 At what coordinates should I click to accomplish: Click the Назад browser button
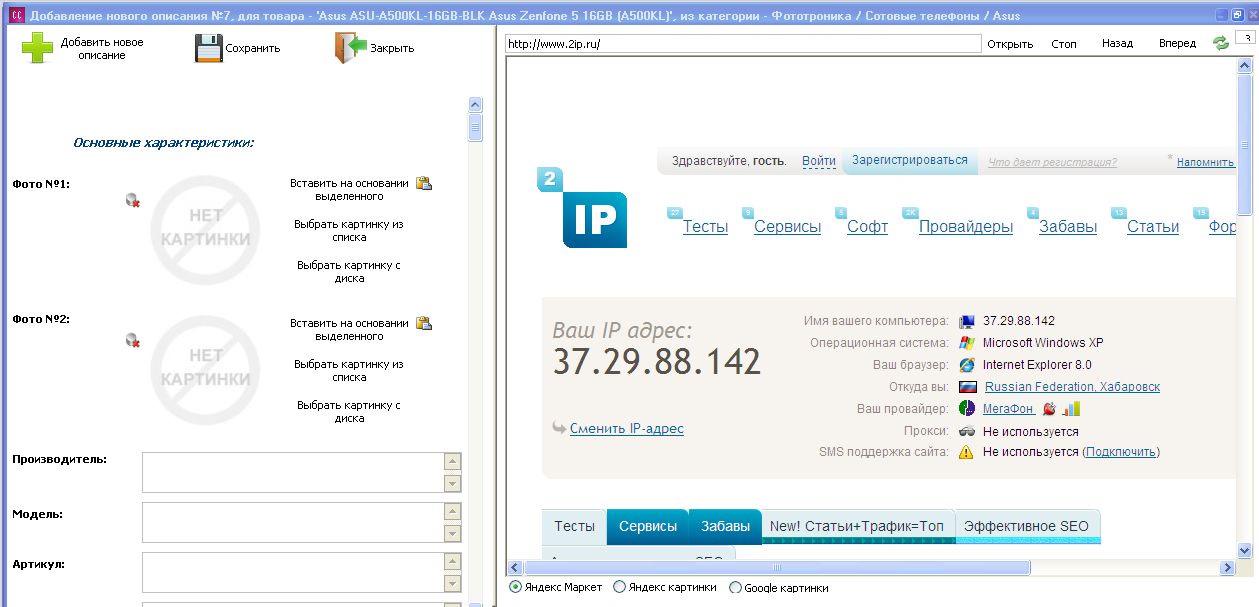[x=1117, y=44]
